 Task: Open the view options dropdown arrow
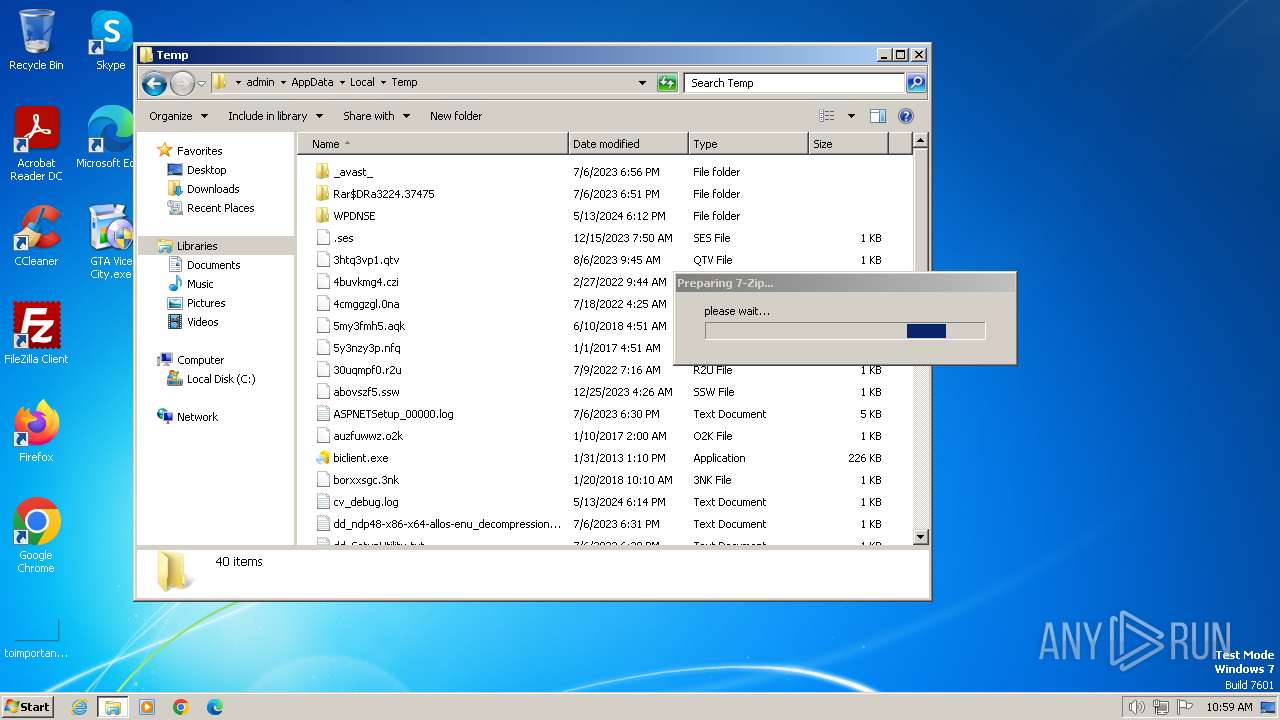click(x=851, y=116)
